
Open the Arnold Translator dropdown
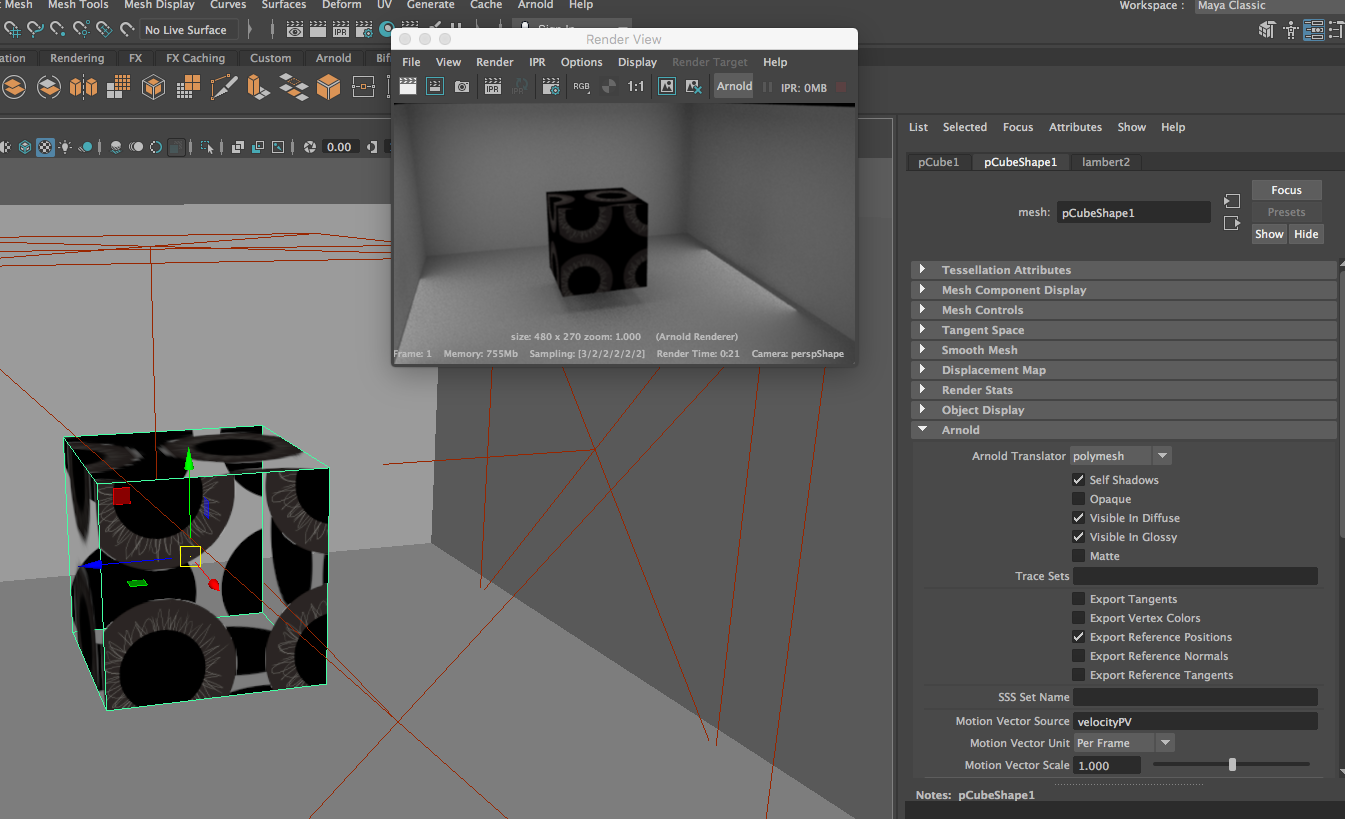click(1162, 456)
